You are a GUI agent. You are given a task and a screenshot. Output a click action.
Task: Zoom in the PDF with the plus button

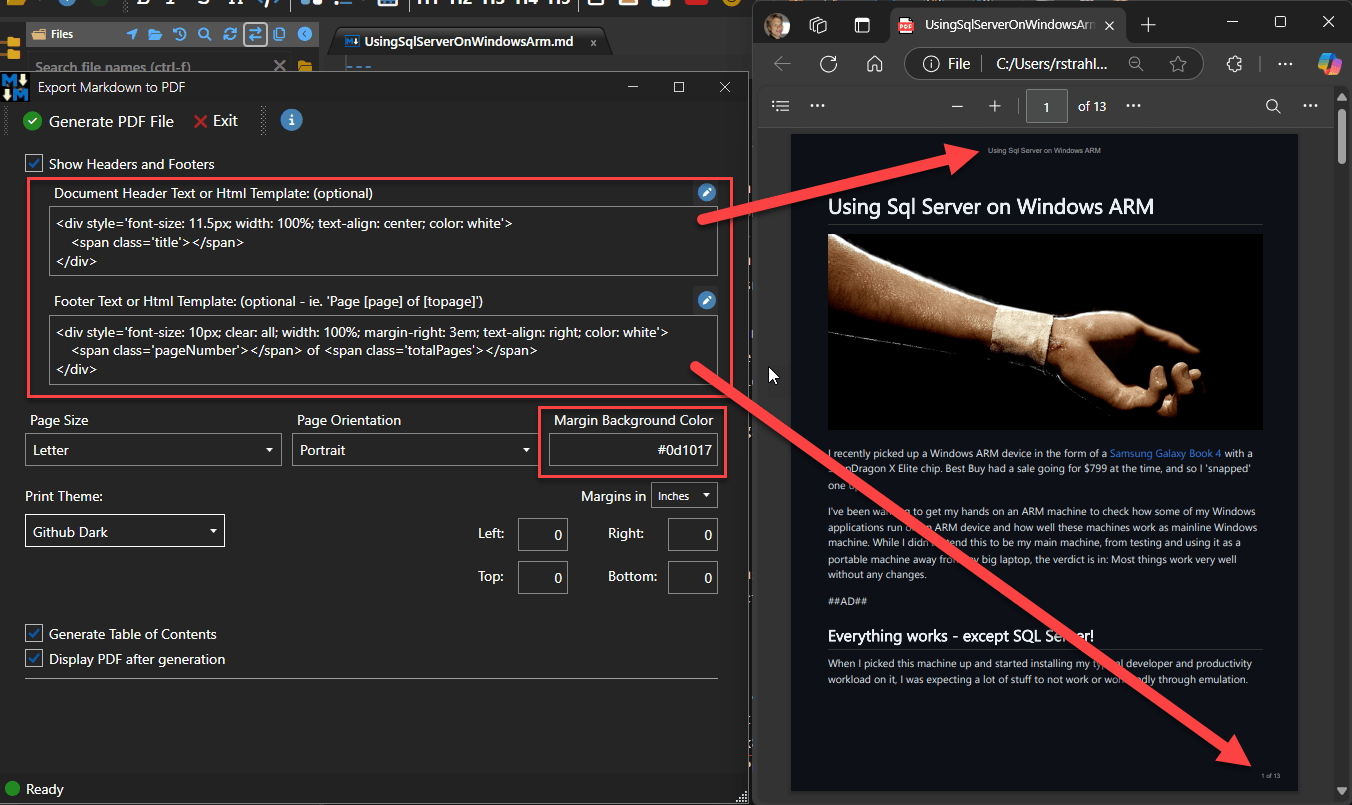pyautogui.click(x=994, y=106)
